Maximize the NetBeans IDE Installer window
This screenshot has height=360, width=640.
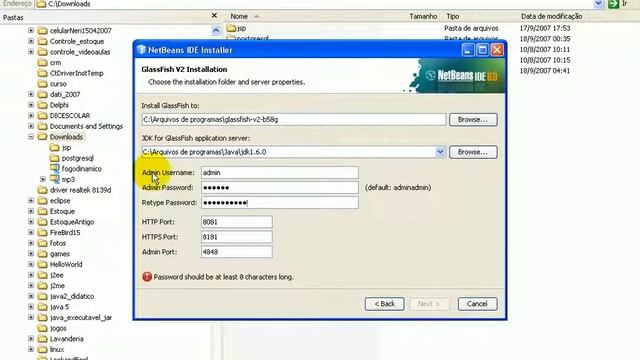click(482, 50)
